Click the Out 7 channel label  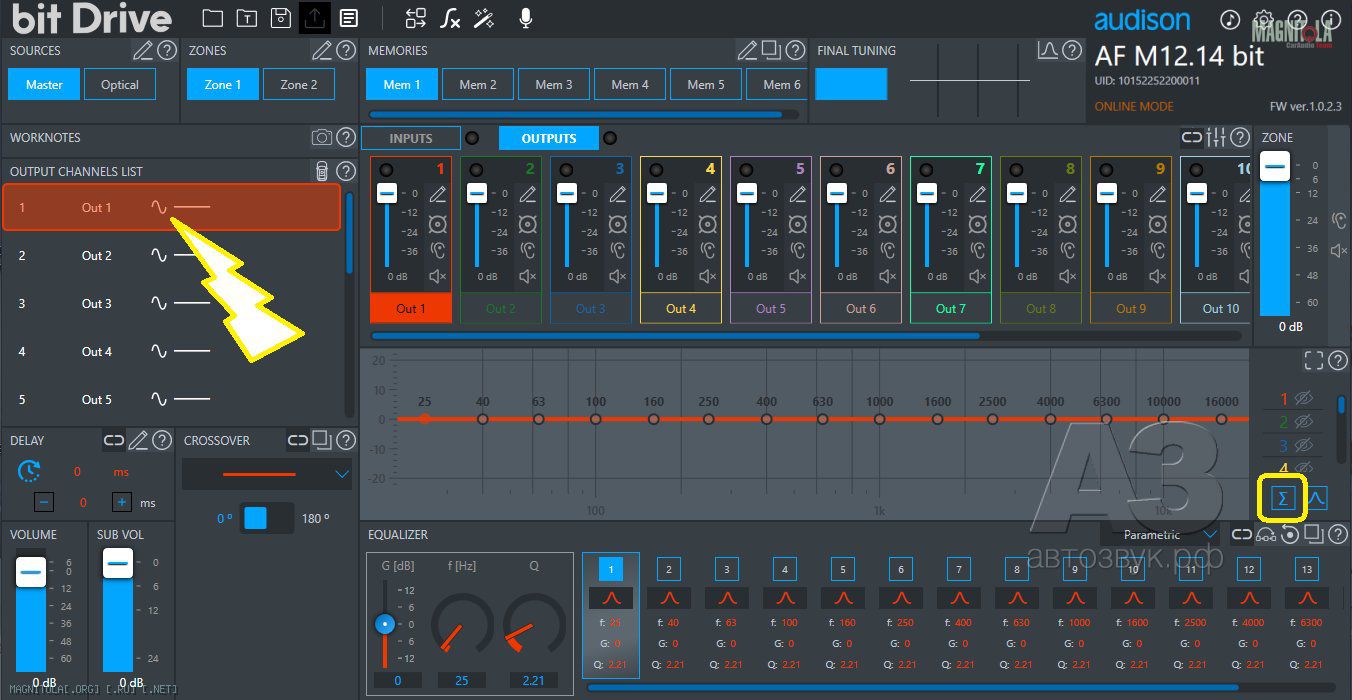(x=950, y=309)
